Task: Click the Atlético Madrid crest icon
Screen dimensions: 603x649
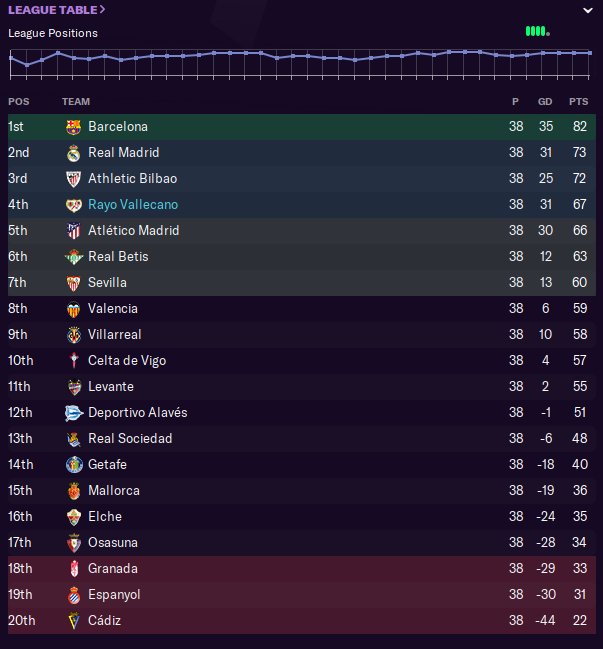Action: coord(73,231)
